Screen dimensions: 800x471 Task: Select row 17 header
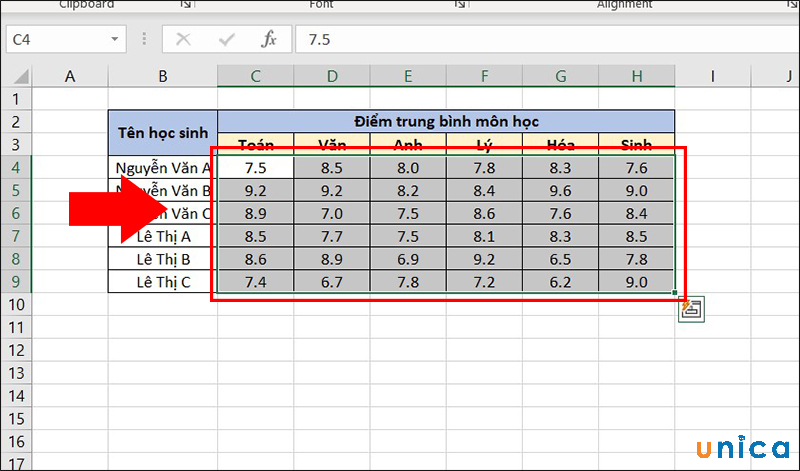pyautogui.click(x=15, y=465)
